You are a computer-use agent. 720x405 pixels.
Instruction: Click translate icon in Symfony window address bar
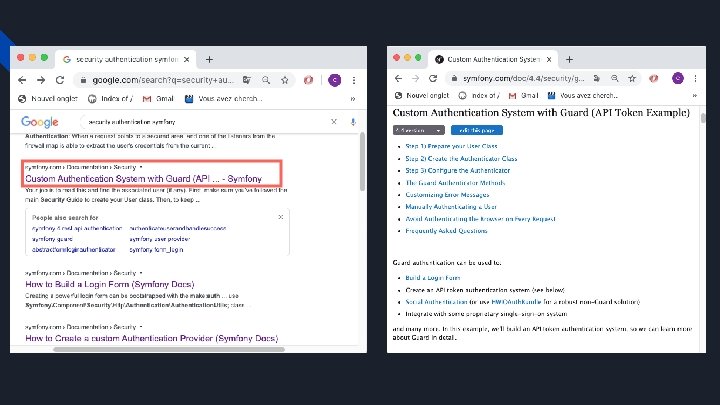point(596,79)
